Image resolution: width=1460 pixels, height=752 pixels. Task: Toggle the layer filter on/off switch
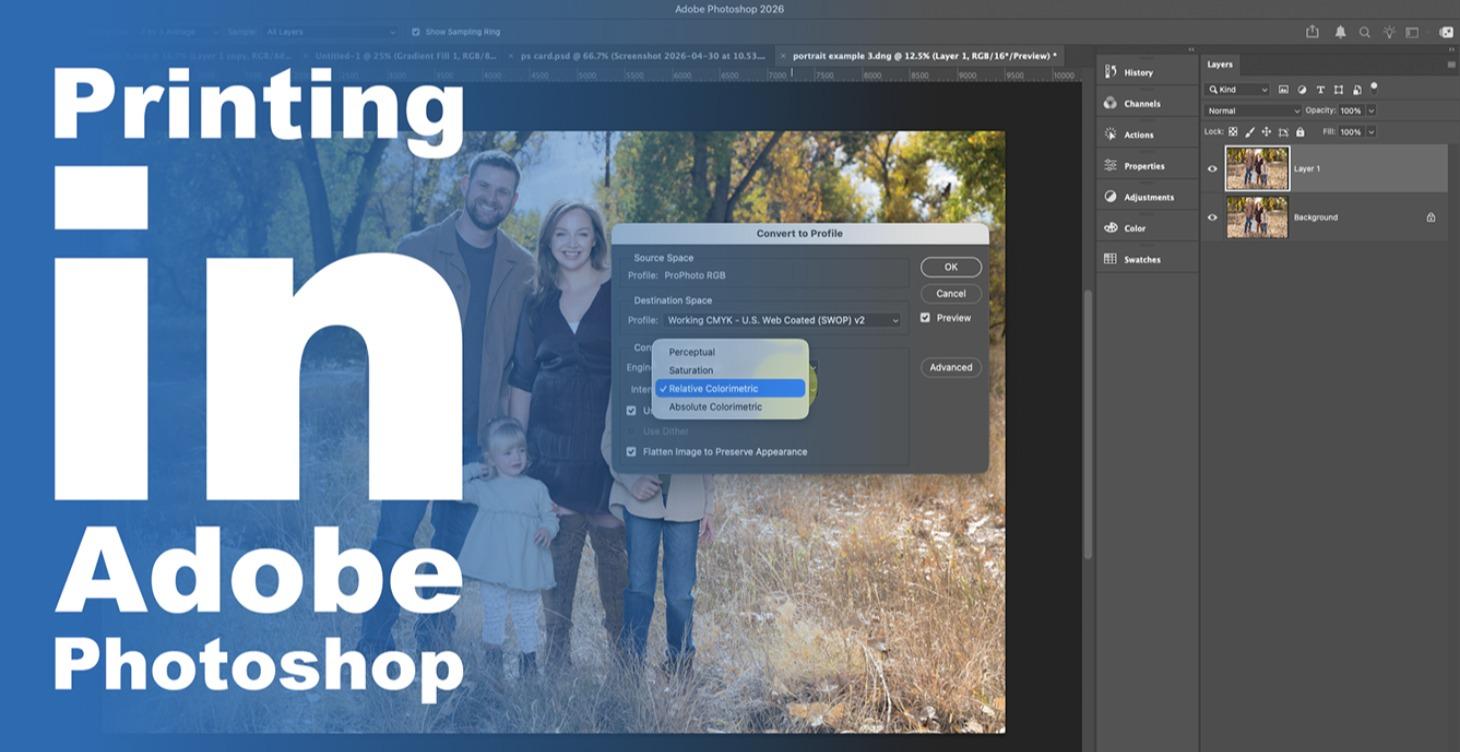coord(1374,88)
